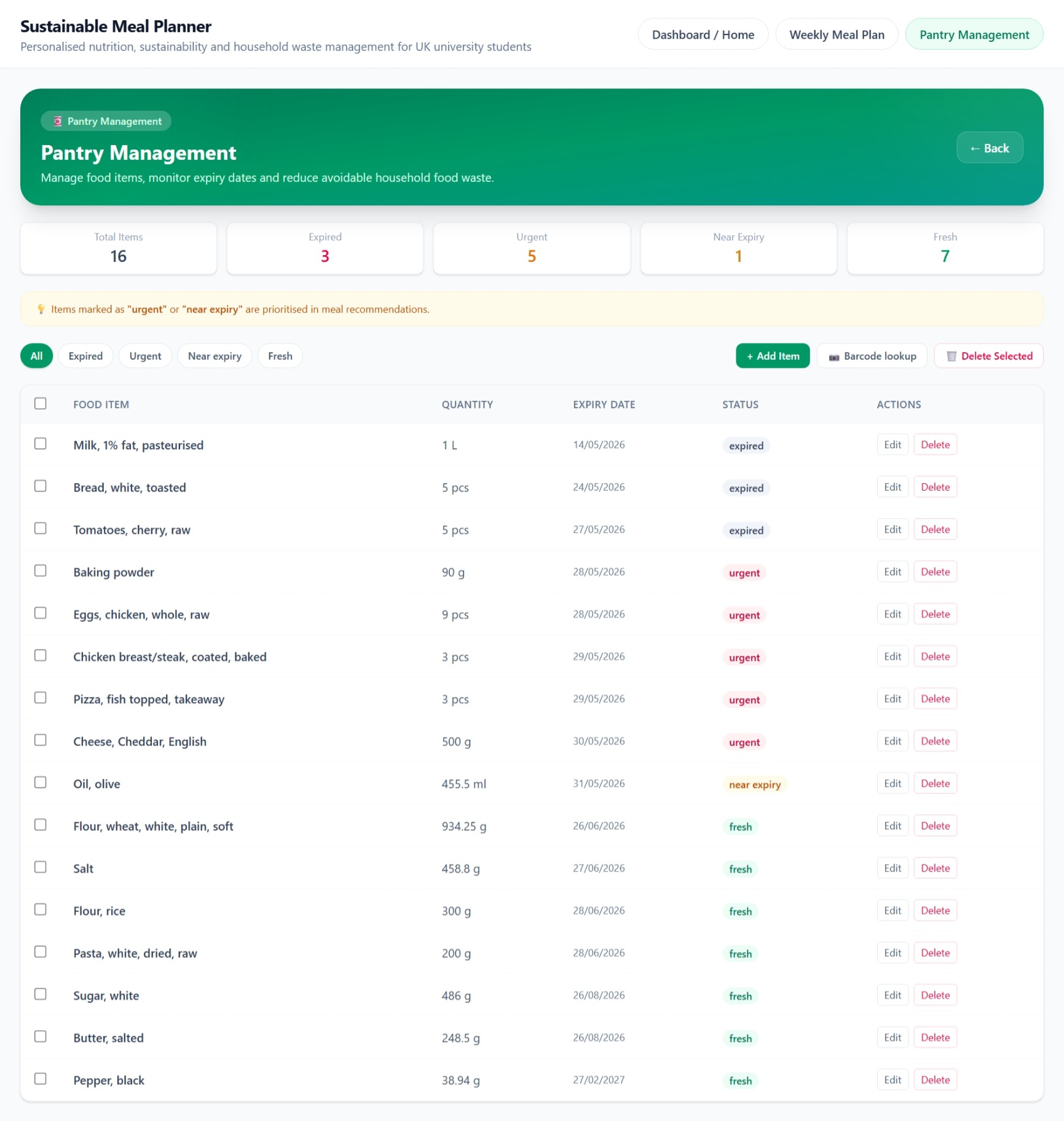Screen dimensions: 1064x1121
Task: Check the Cheese, Cheddar, English box
Action: click(41, 740)
